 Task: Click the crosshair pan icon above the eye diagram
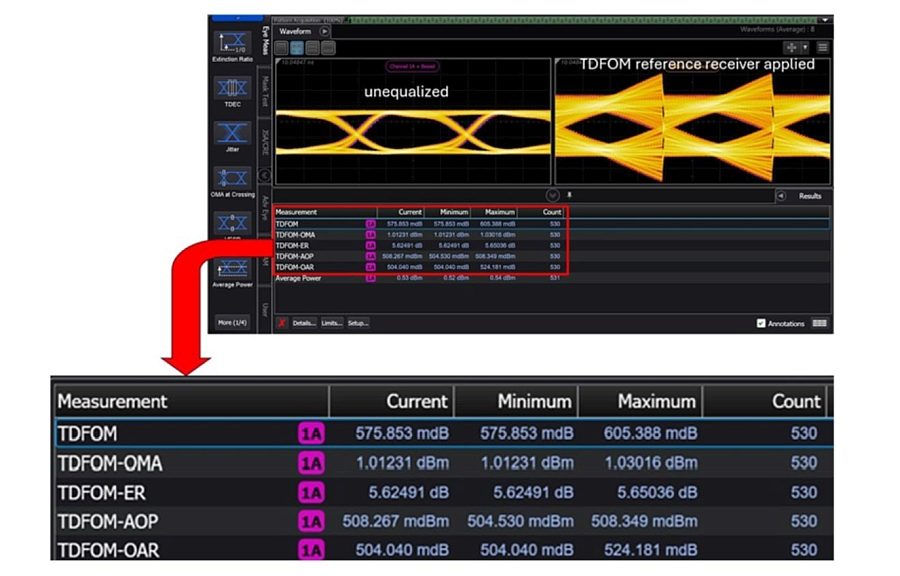[791, 45]
